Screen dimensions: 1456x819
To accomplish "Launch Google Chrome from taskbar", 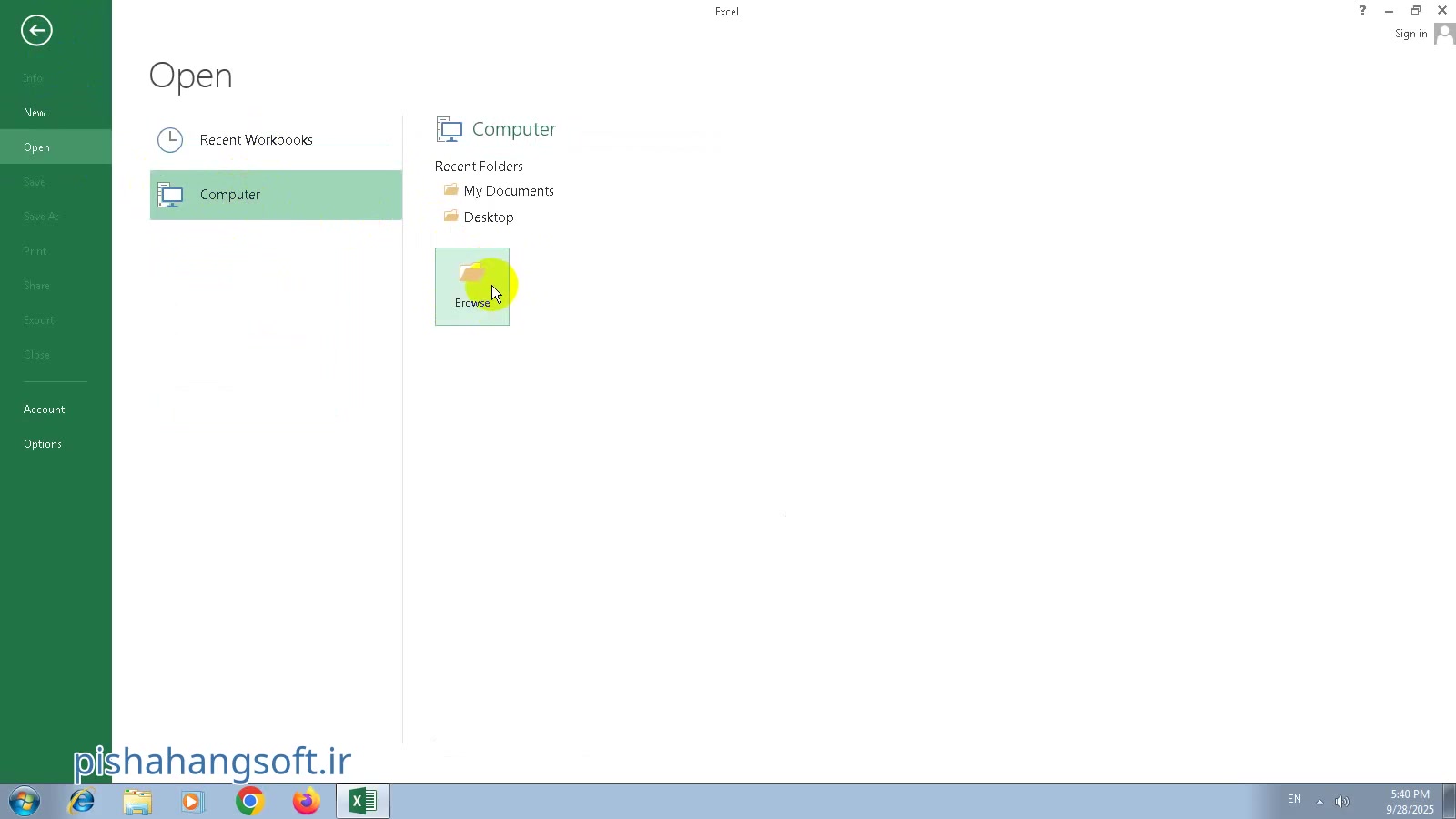I will click(249, 802).
